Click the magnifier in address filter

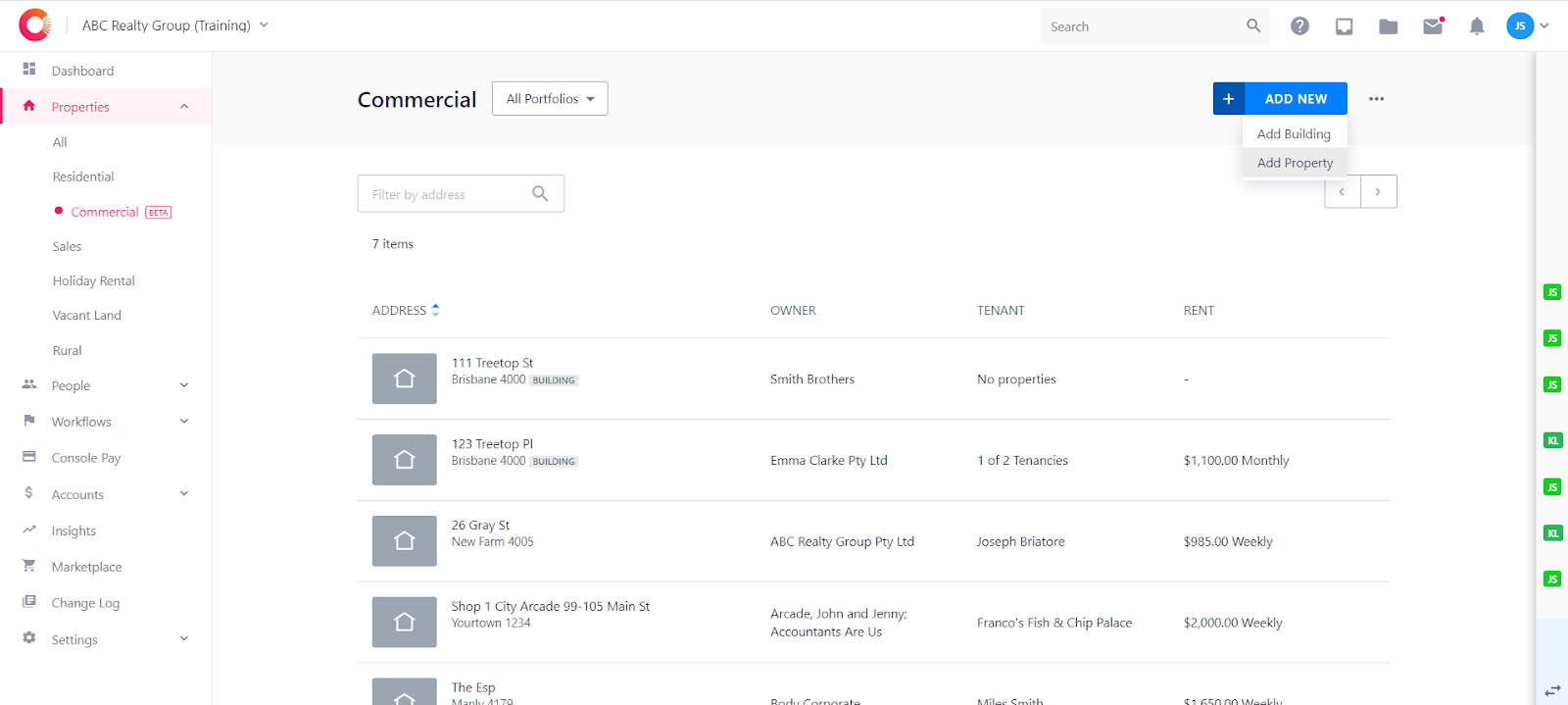[x=540, y=193]
